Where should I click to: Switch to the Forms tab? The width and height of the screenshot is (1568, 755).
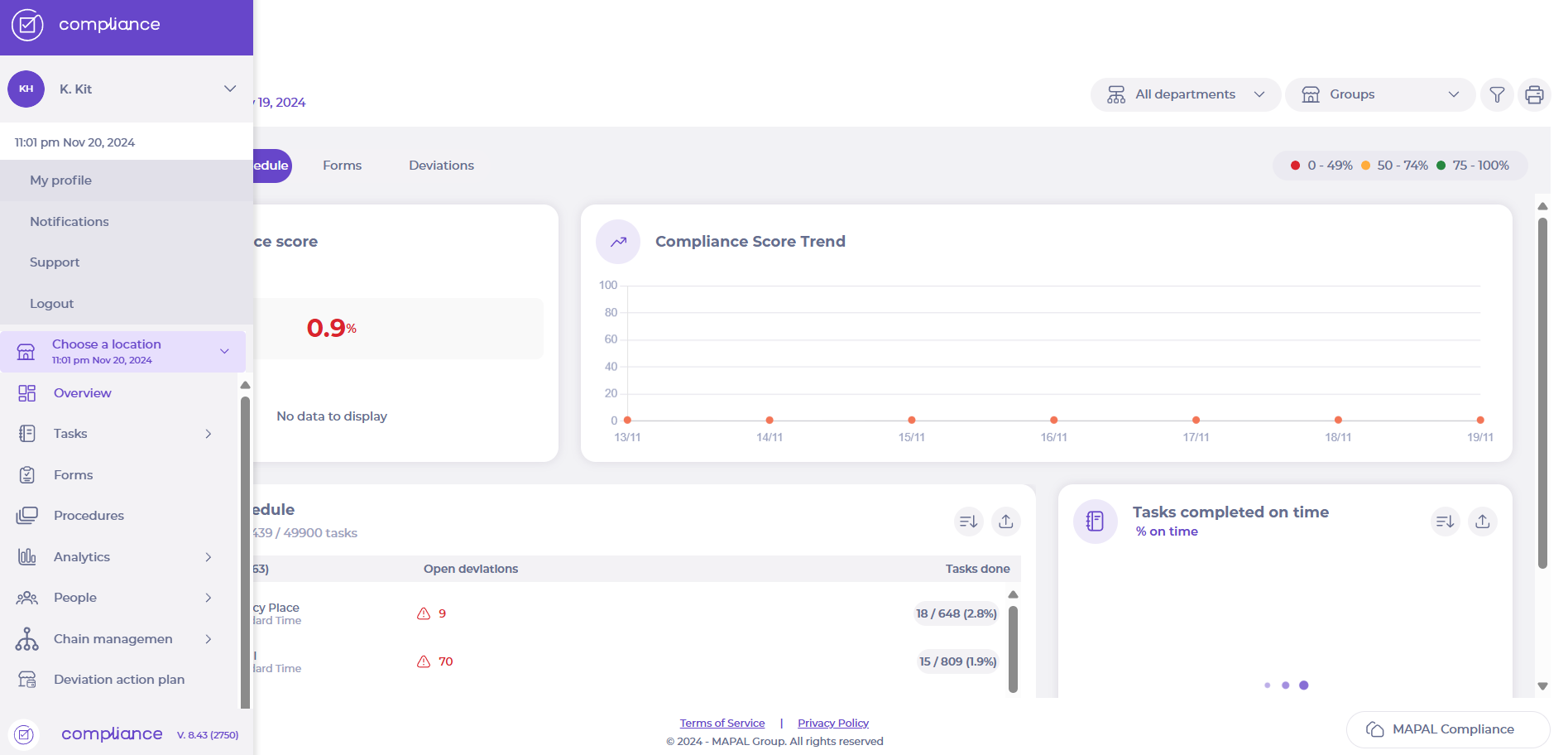342,166
